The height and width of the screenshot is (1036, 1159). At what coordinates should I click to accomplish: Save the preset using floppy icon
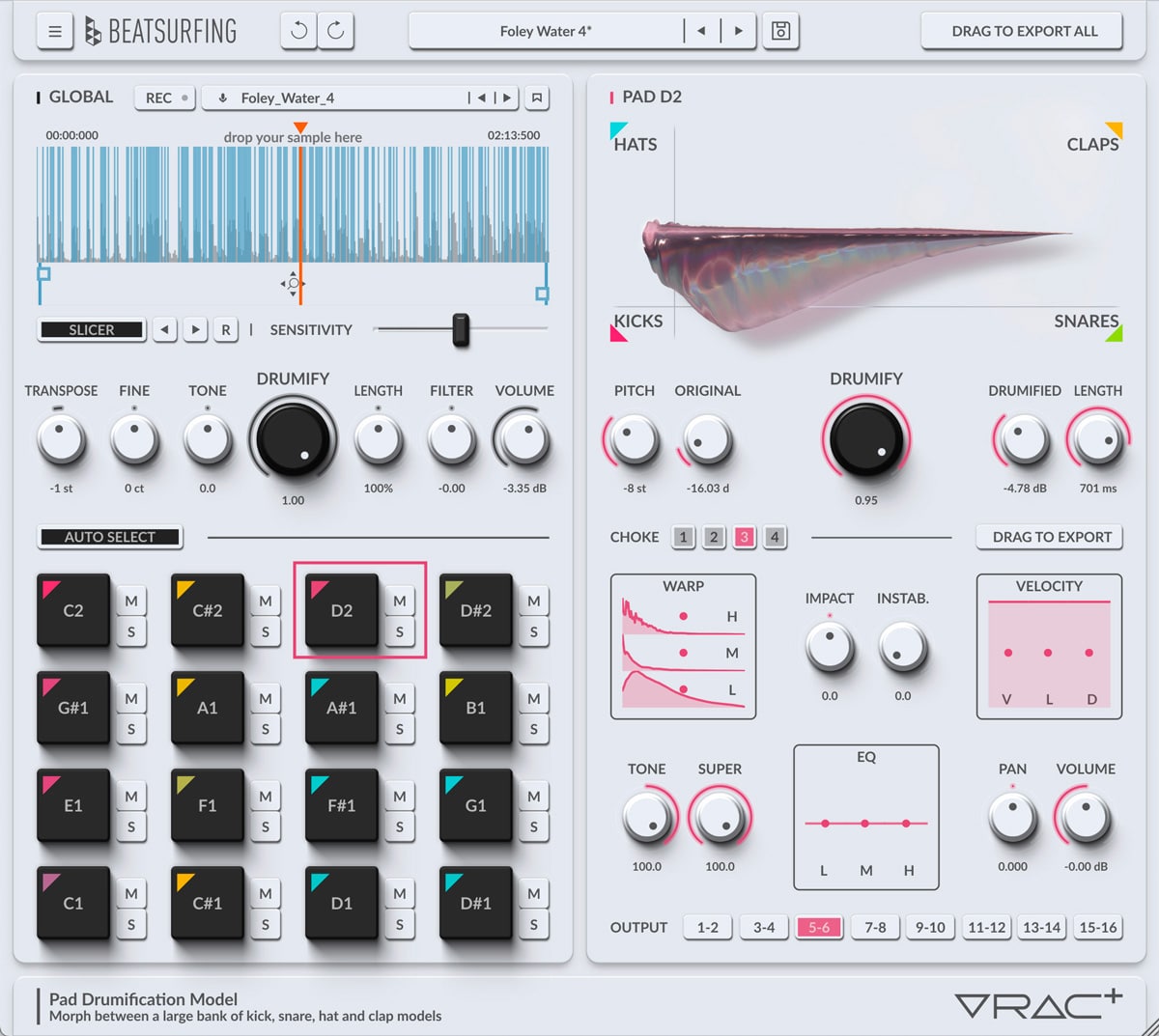[x=780, y=31]
